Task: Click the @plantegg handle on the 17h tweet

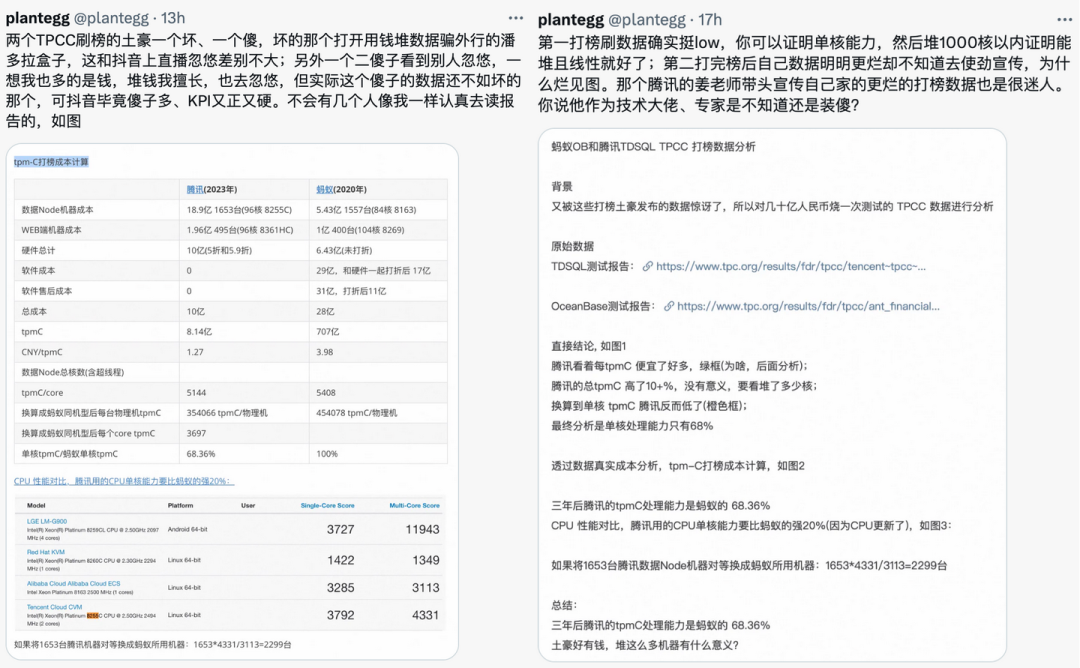Action: (646, 19)
